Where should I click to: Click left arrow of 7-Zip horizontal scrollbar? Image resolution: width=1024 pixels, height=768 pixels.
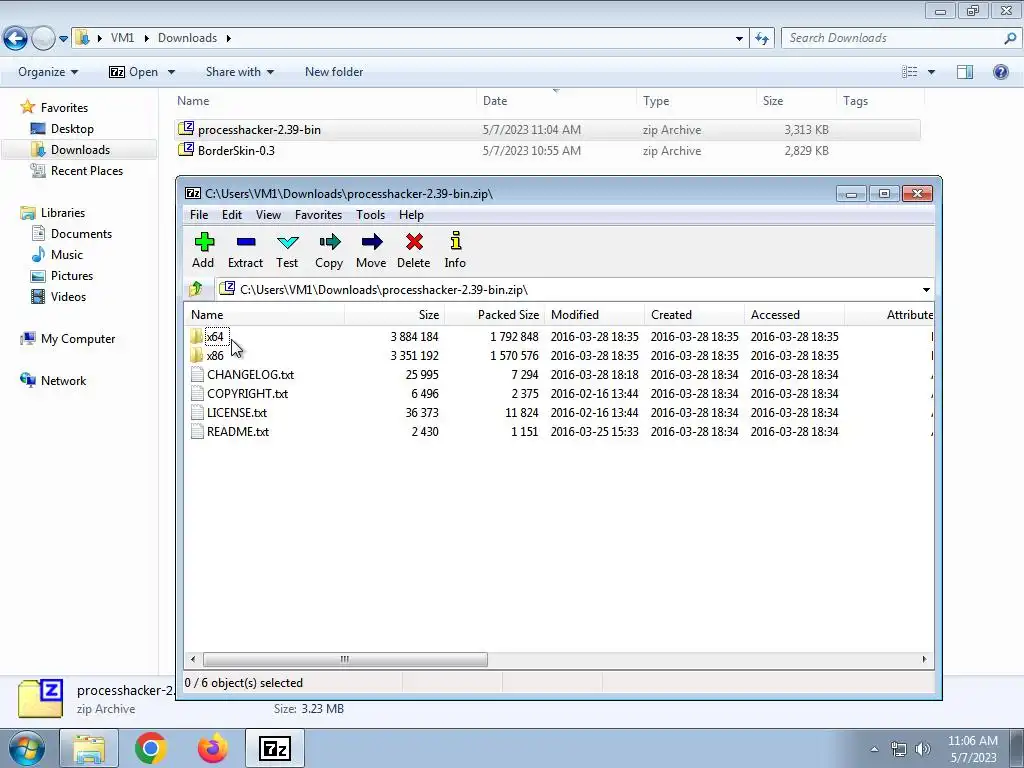pyautogui.click(x=193, y=659)
